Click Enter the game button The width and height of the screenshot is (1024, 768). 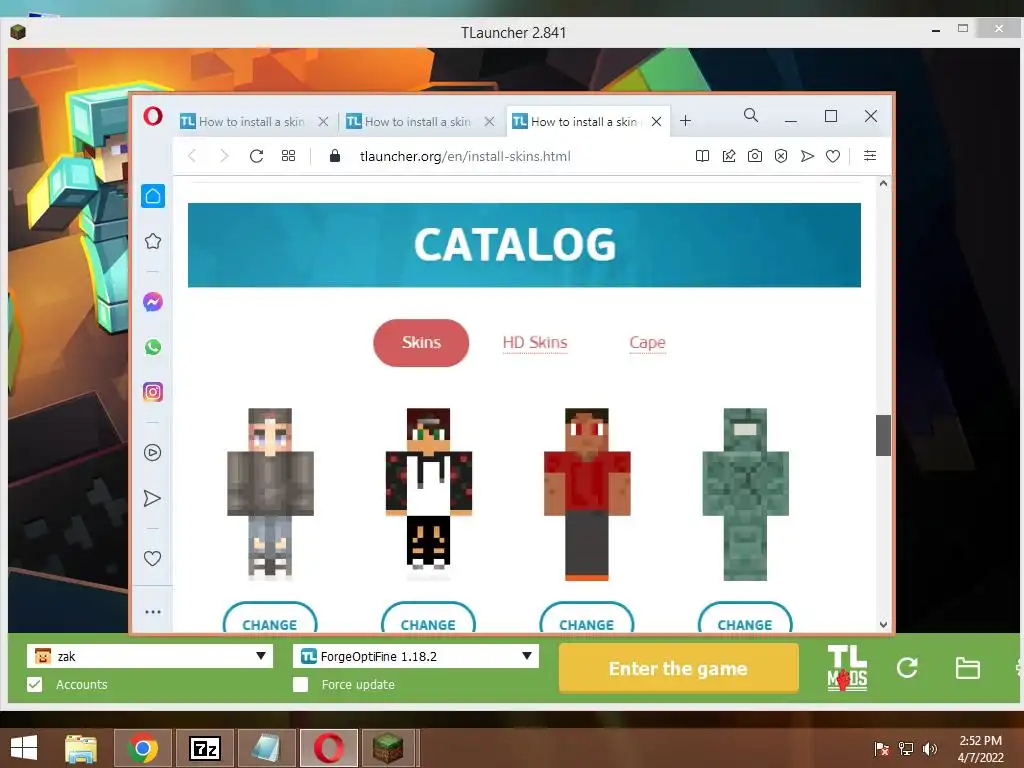click(x=679, y=668)
